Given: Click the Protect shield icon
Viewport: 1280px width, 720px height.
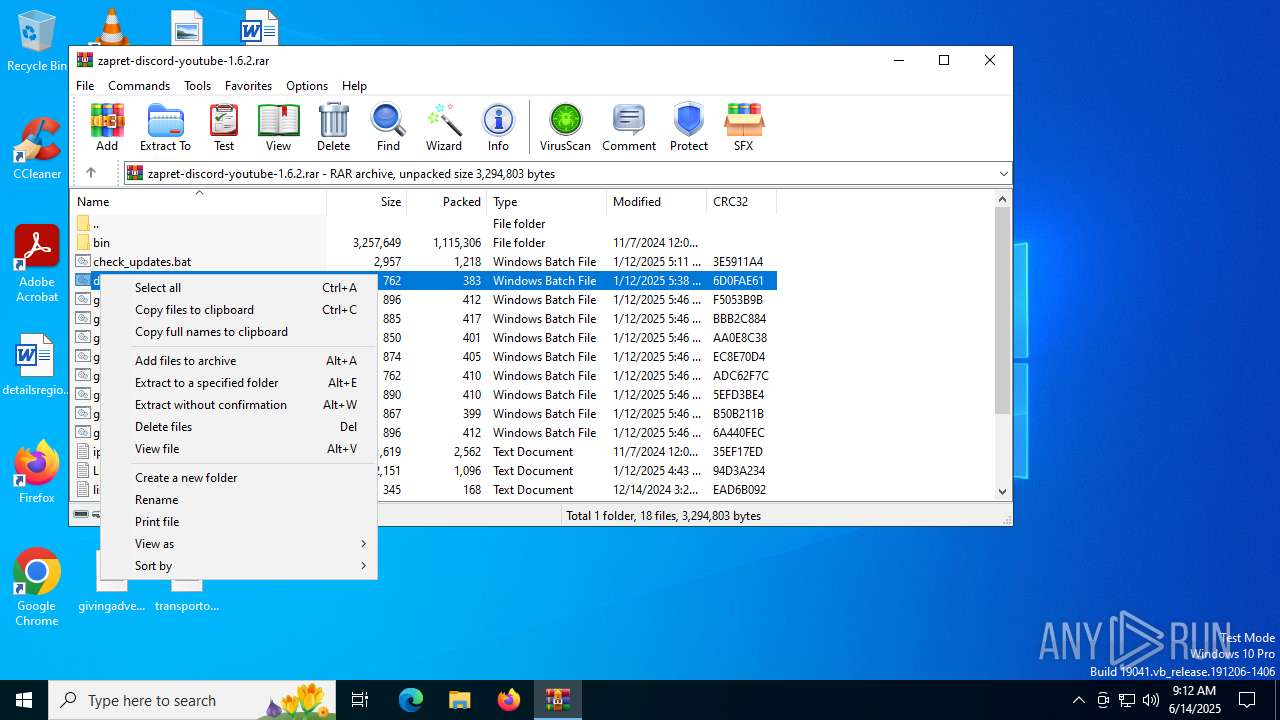Looking at the screenshot, I should point(689,127).
